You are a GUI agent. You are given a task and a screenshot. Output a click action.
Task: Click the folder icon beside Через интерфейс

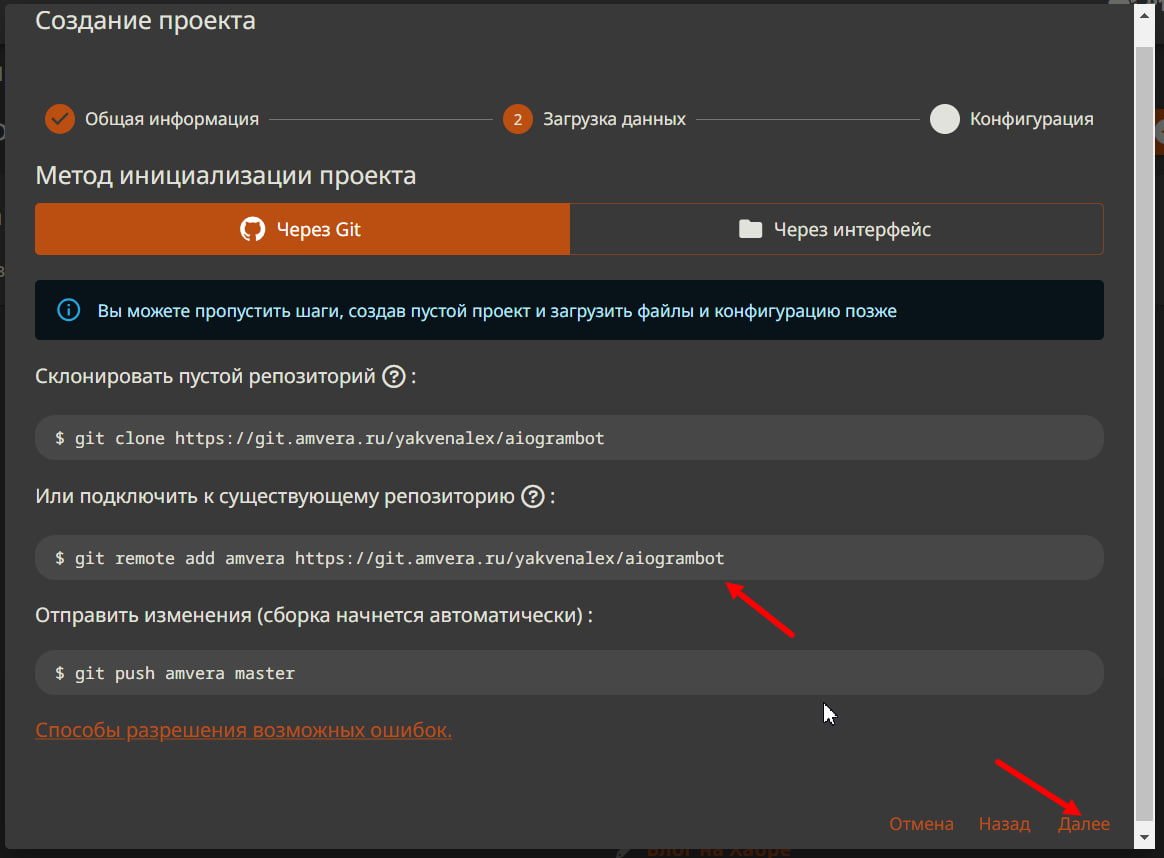(x=750, y=230)
